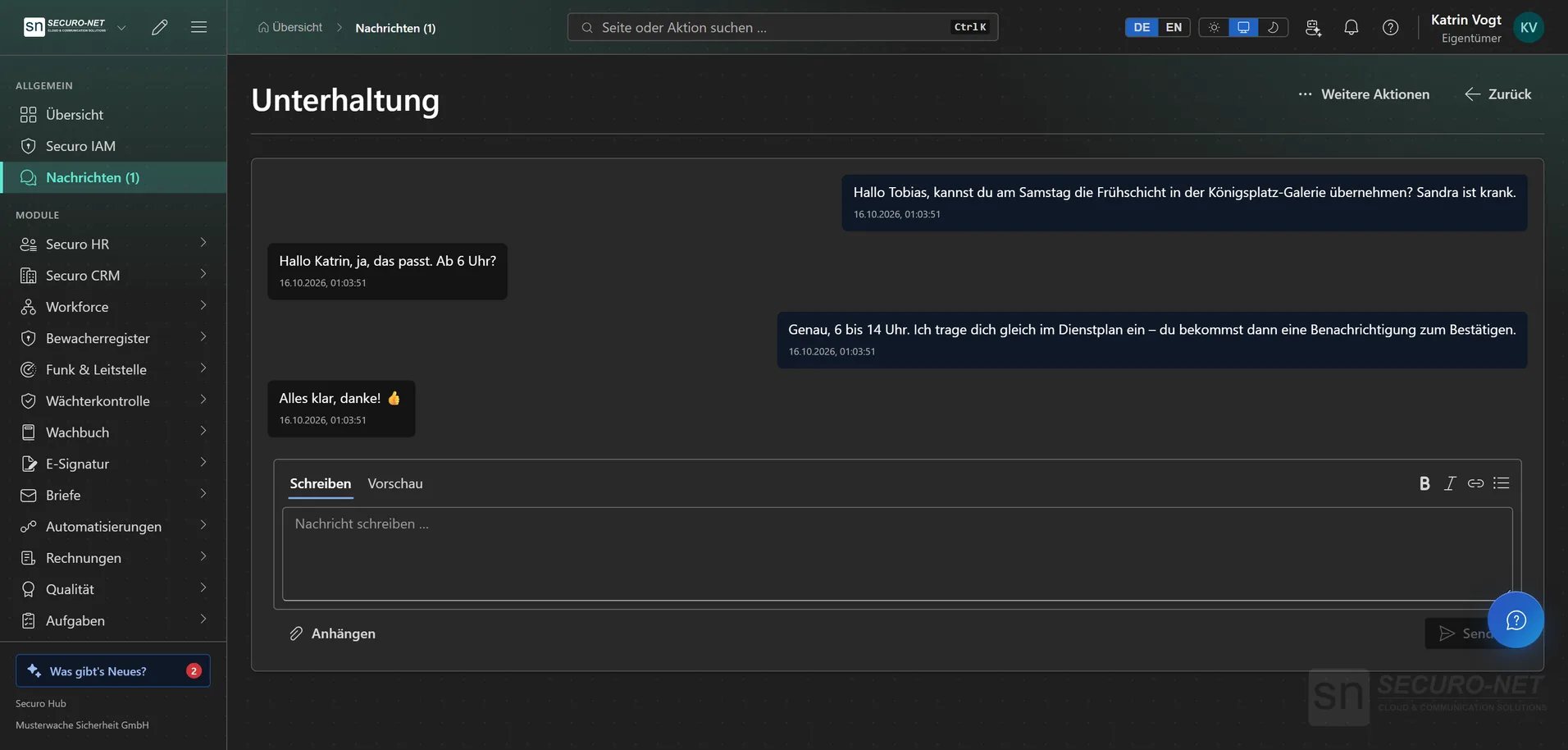
Task: Expand the Bewacherregister module
Action: pos(113,338)
